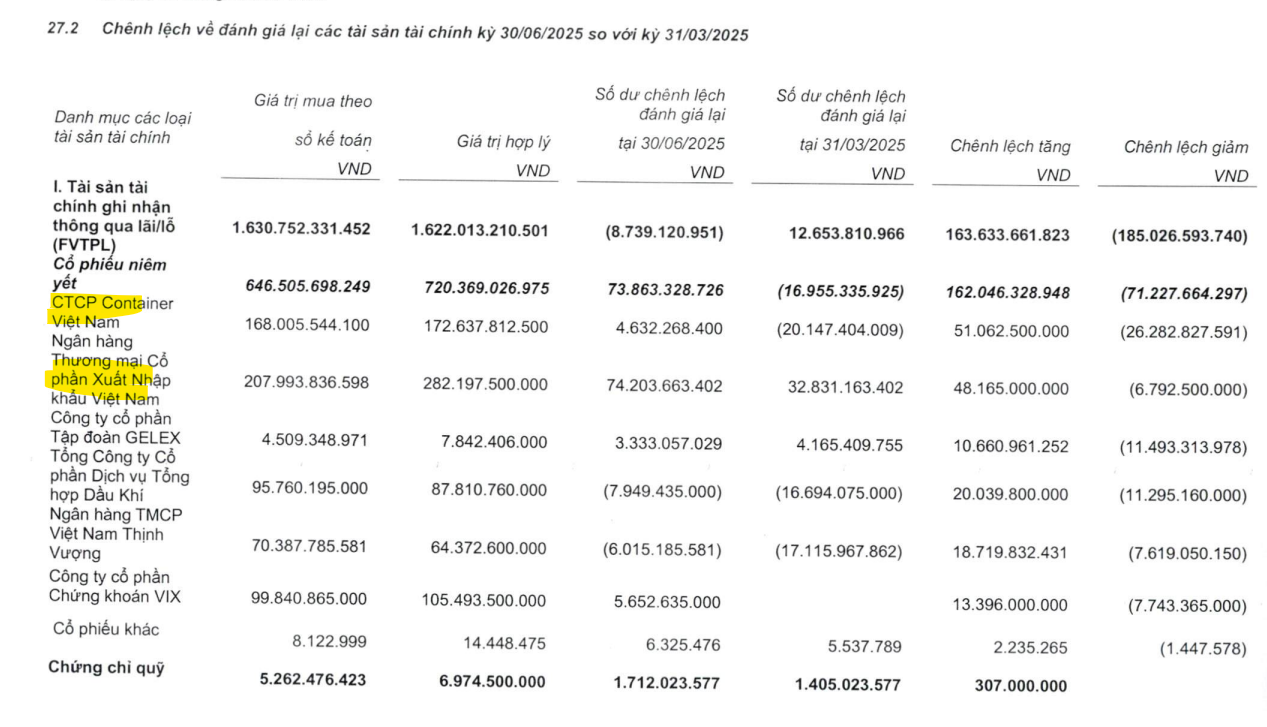Viewport: 1267px width, 727px height.
Task: Click the 'Chênh lệch tăng' column header
Action: point(1009,147)
